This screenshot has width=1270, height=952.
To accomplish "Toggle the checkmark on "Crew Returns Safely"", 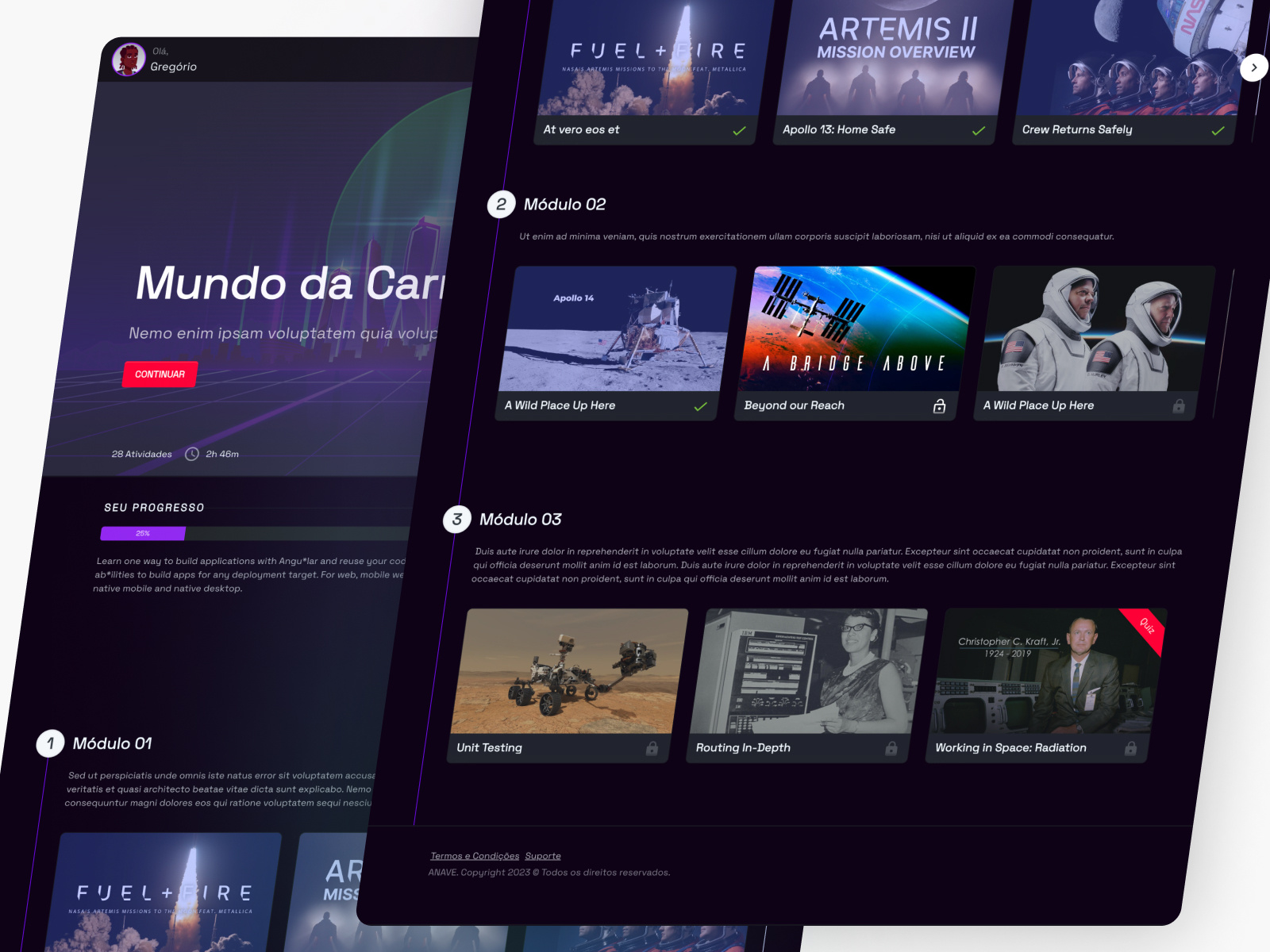I will point(1217,130).
